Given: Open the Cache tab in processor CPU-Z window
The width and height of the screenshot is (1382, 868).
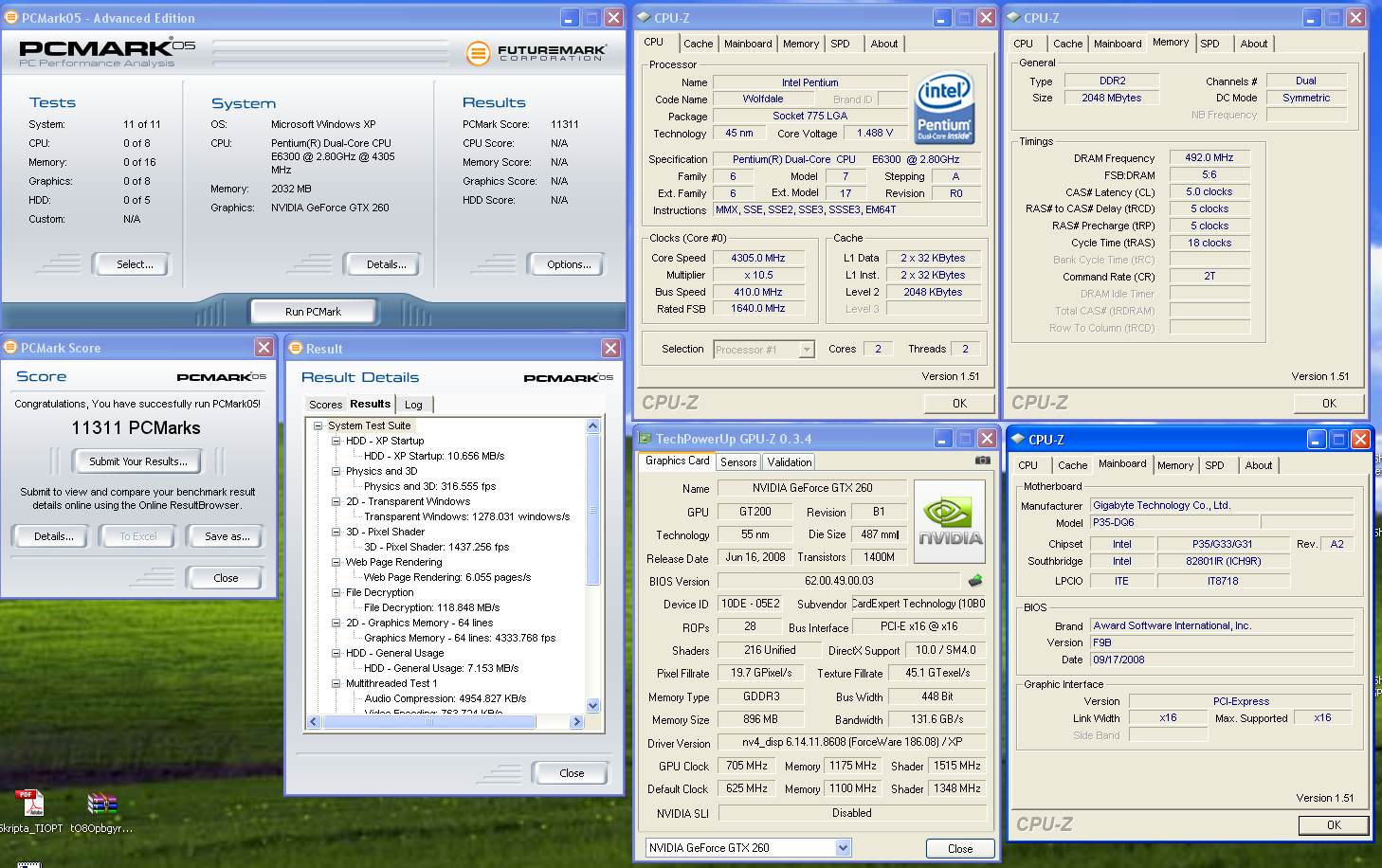Looking at the screenshot, I should tap(699, 44).
